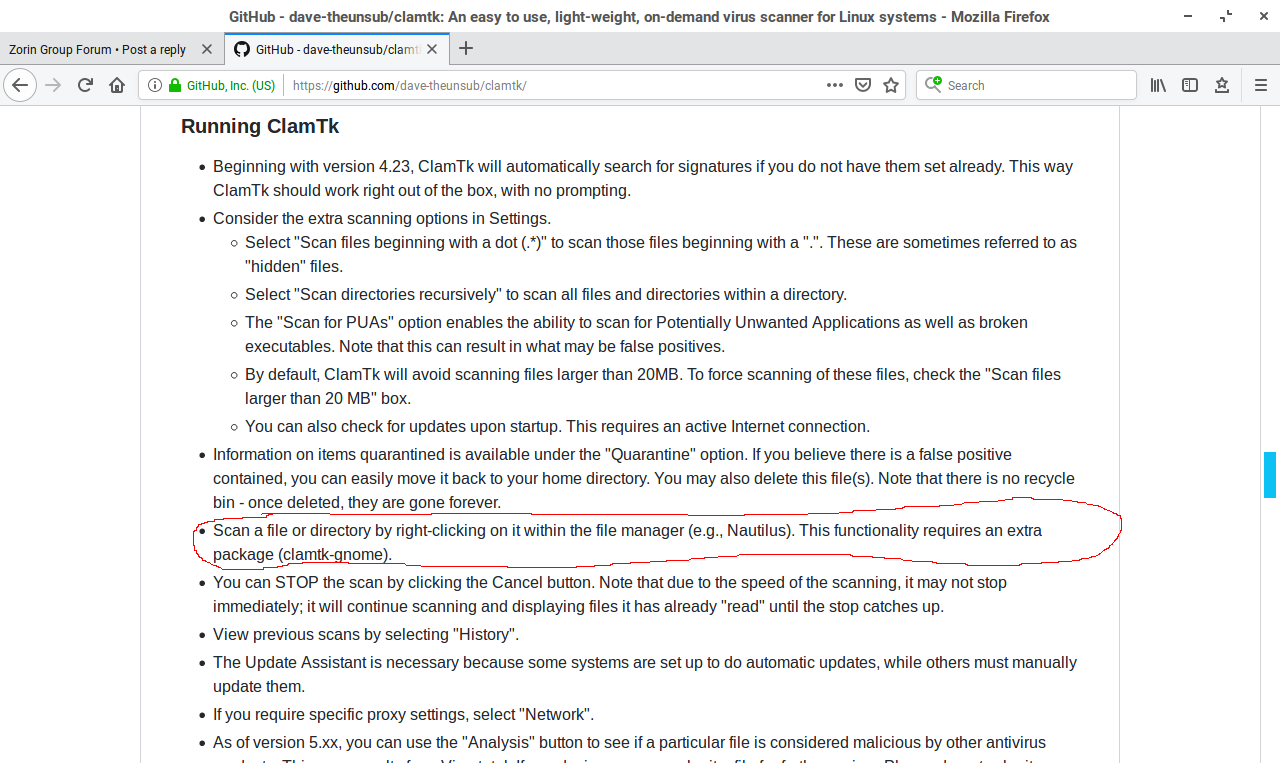This screenshot has height=763, width=1280.
Task: Toggle the Firefox sidebar view
Action: tap(1190, 85)
